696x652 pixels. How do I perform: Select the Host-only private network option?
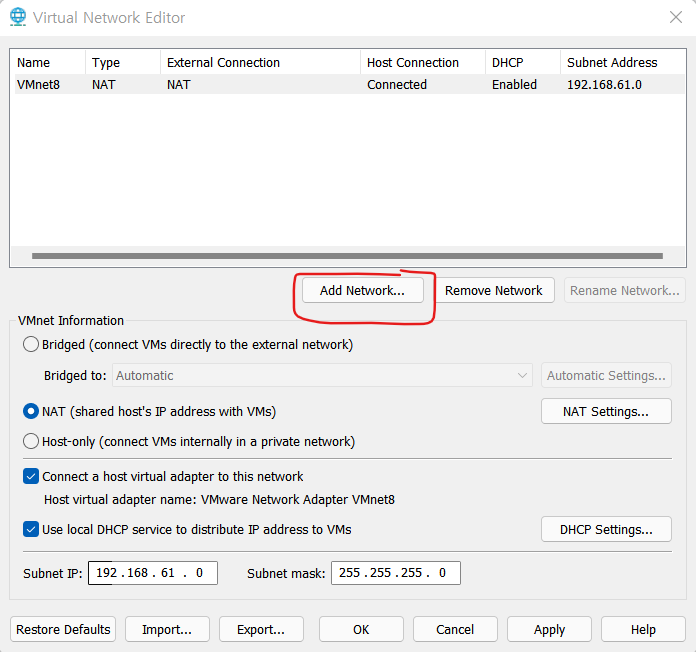point(31,442)
